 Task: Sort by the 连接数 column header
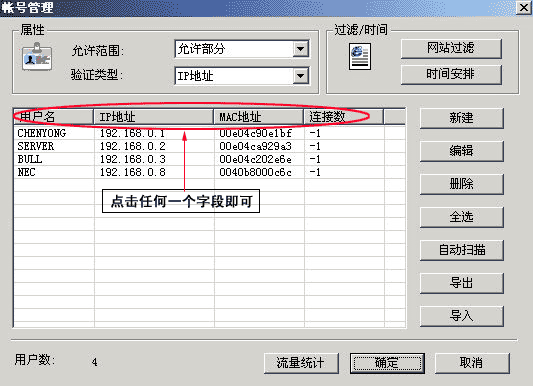343,117
